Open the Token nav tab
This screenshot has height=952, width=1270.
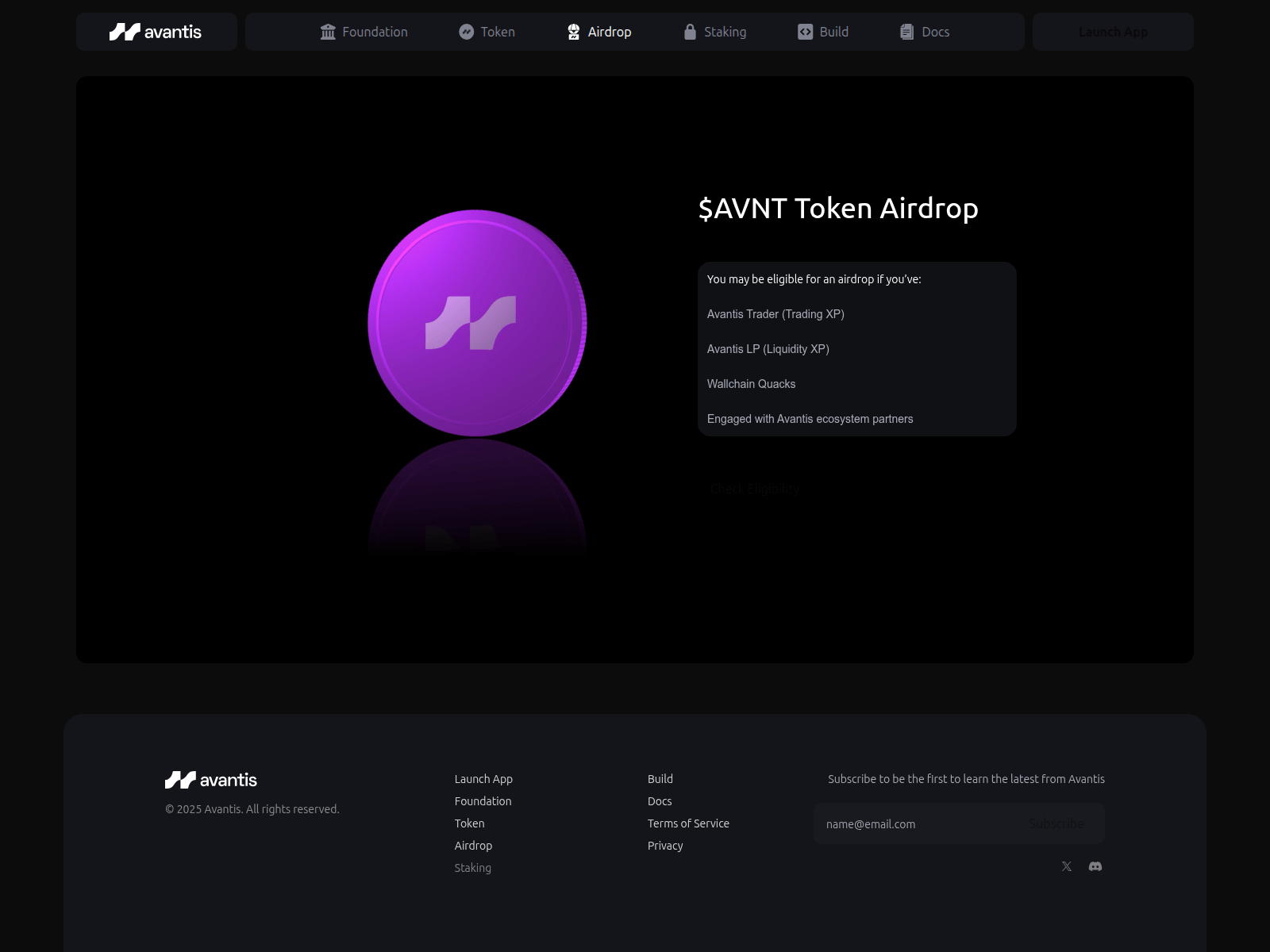point(487,32)
